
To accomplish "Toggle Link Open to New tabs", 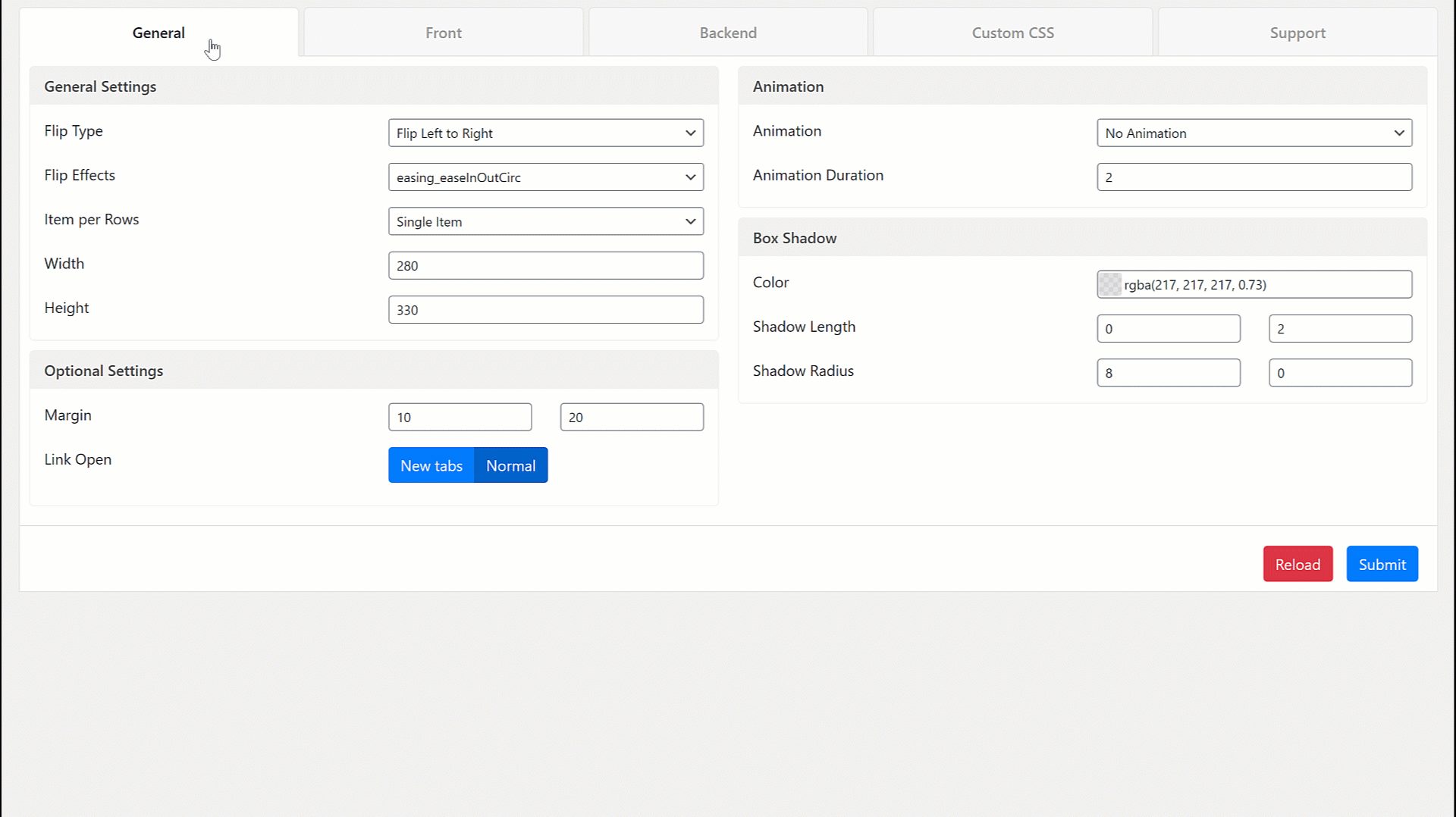I will (431, 465).
